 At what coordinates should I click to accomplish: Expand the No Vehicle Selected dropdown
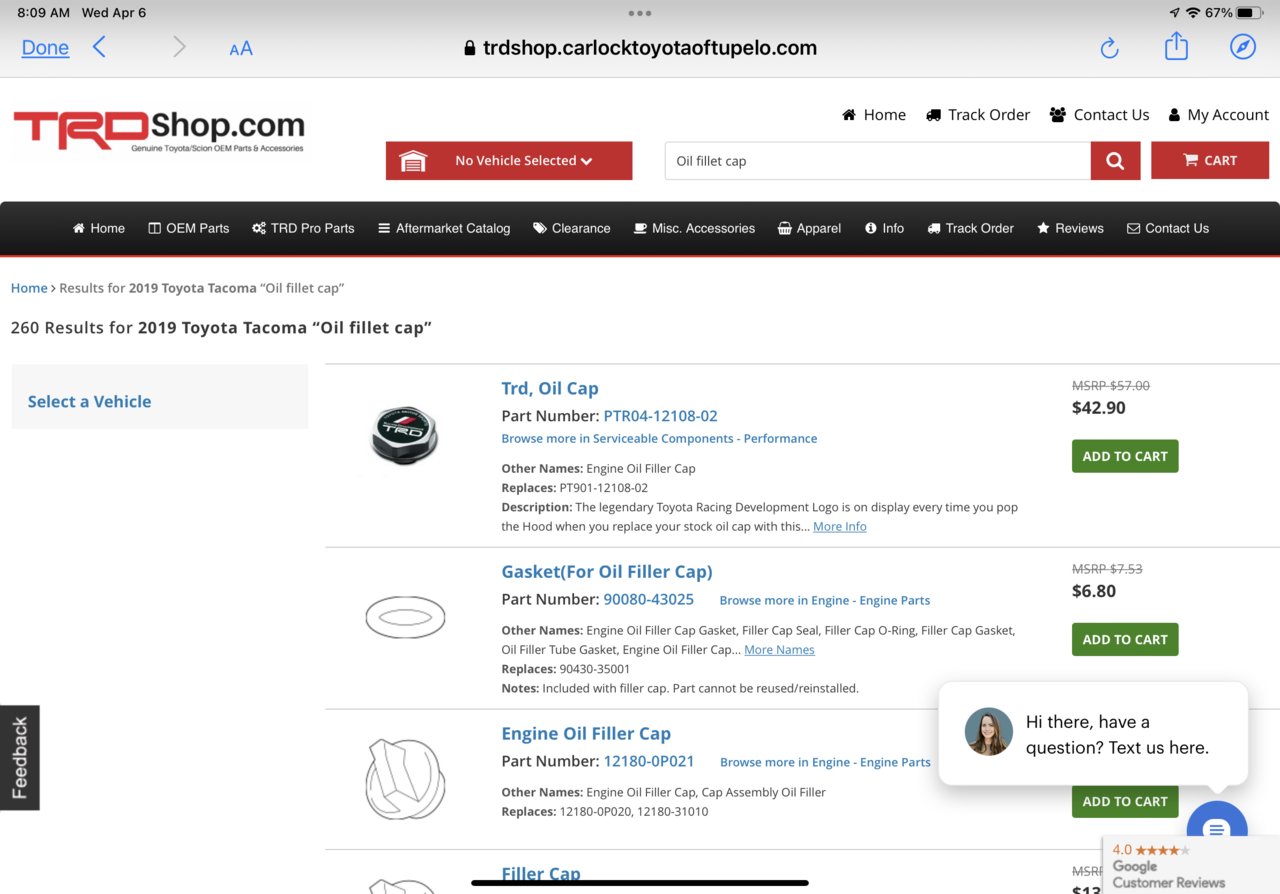click(x=509, y=161)
